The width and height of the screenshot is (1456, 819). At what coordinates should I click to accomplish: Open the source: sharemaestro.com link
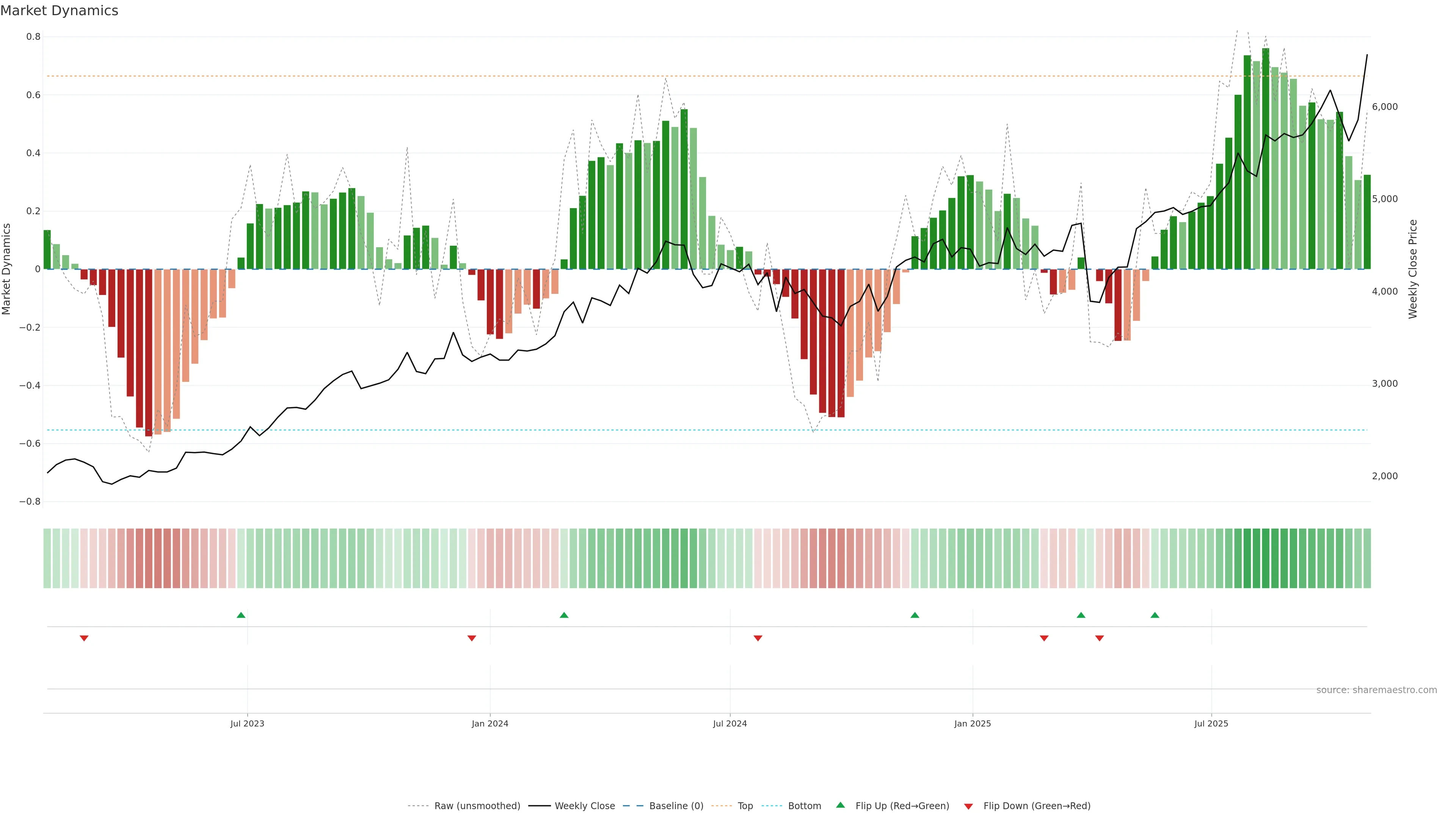(x=1376, y=690)
